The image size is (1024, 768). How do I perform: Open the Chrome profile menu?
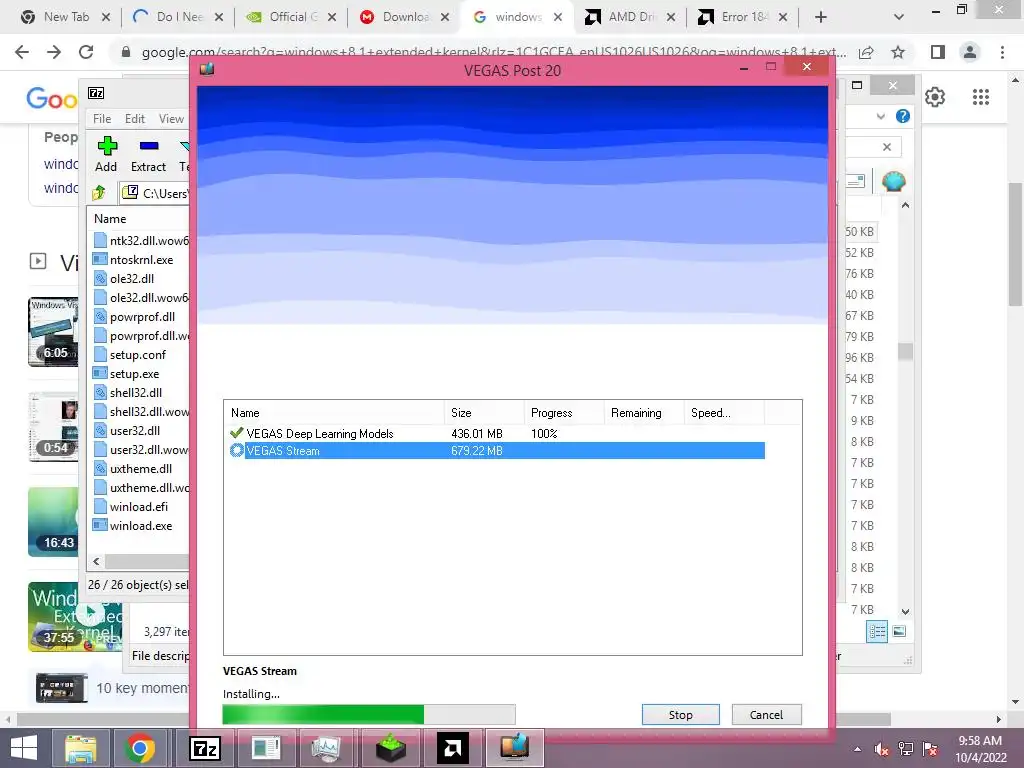[x=970, y=52]
